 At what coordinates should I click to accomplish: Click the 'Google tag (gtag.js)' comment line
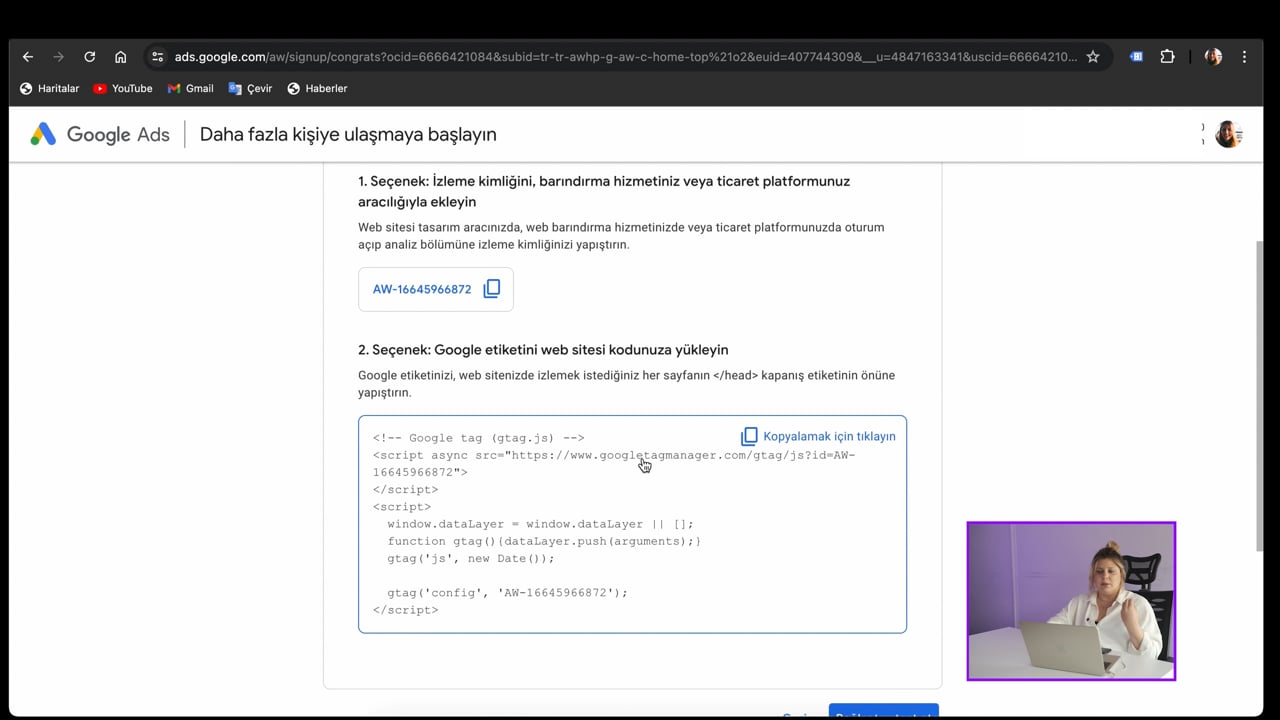click(479, 438)
